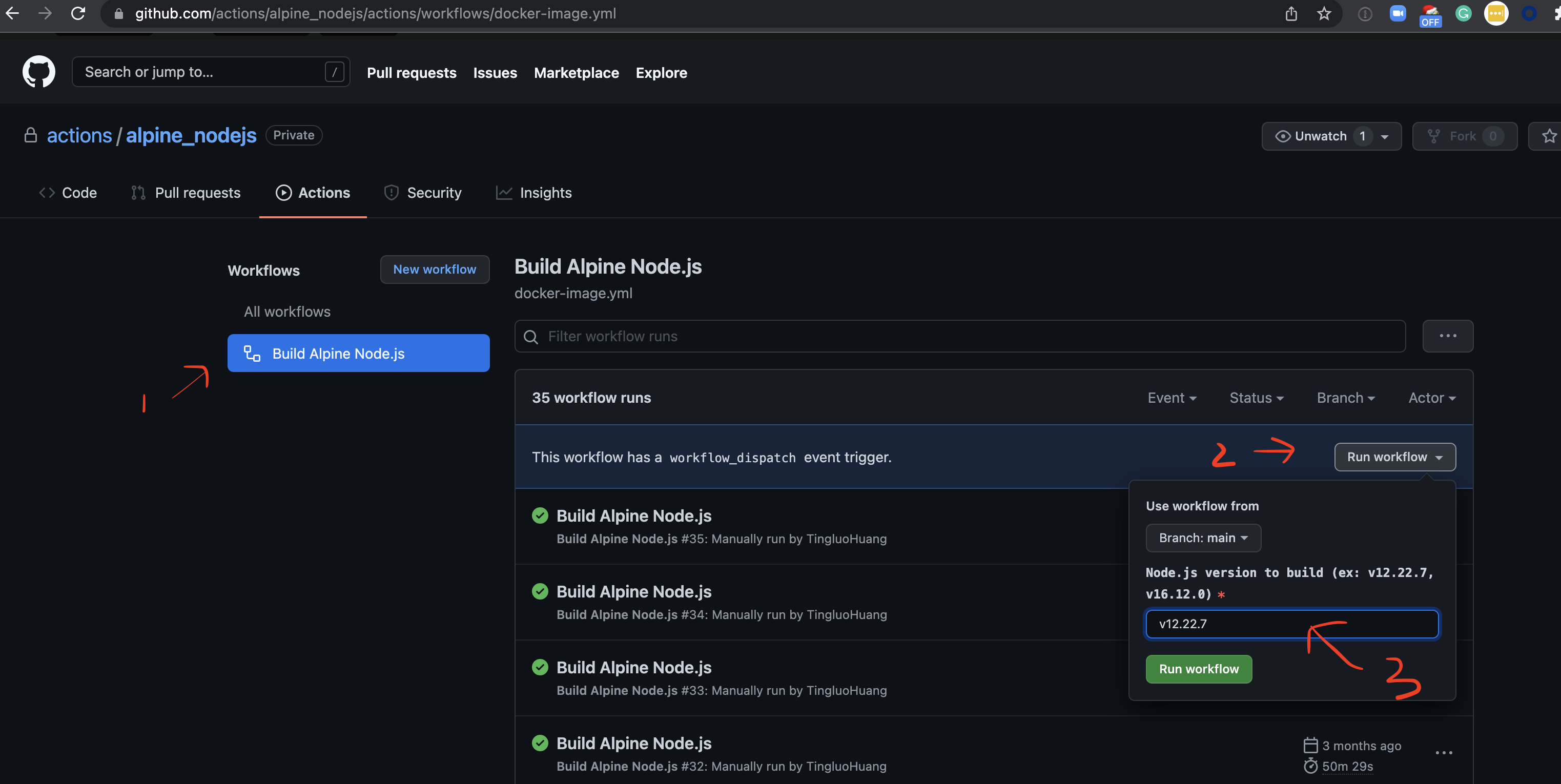Open the Zoom browser extension icon
Viewport: 1561px width, 784px height.
click(1398, 13)
